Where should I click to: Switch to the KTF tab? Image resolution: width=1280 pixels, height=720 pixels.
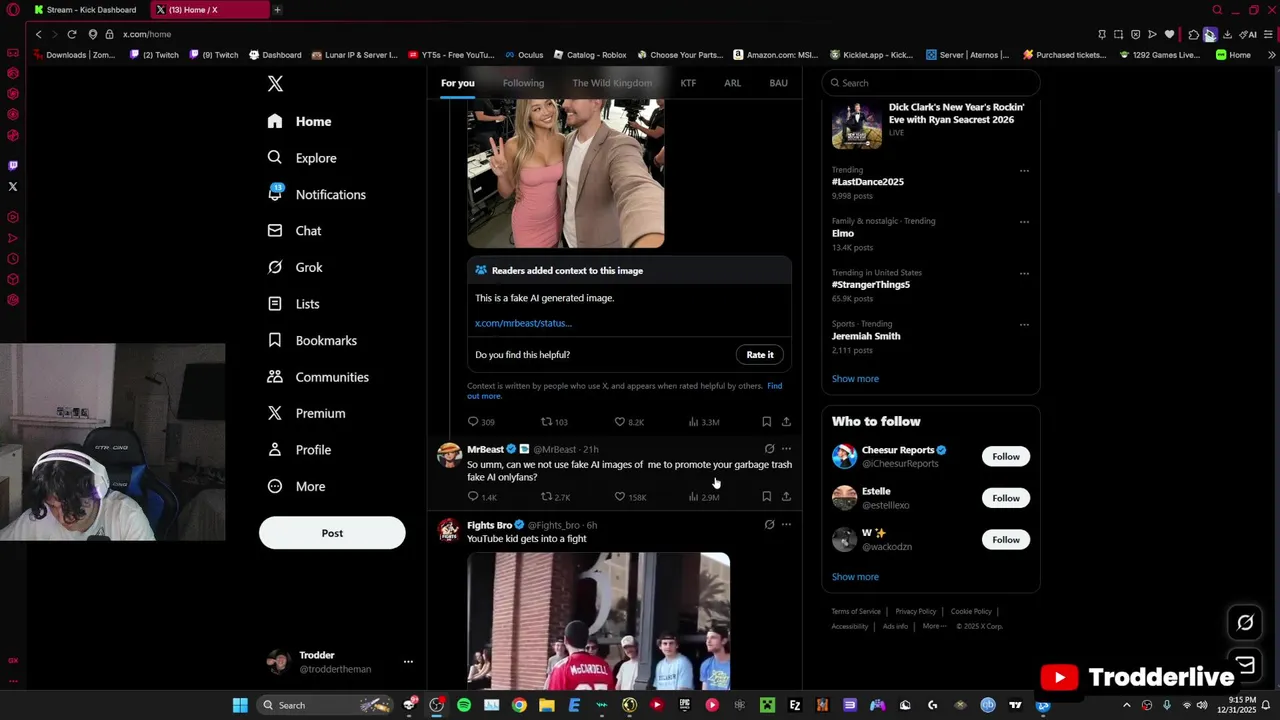688,83
